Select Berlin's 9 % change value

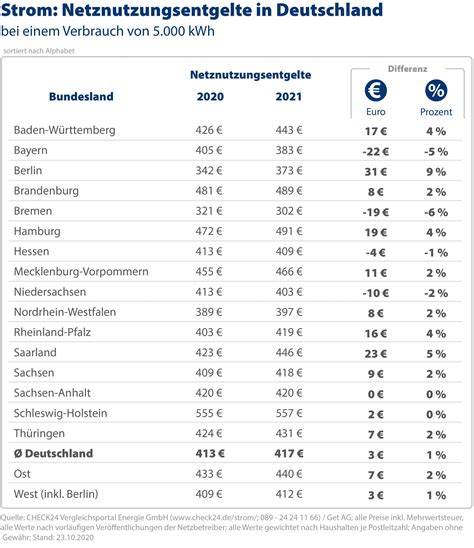pos(436,172)
